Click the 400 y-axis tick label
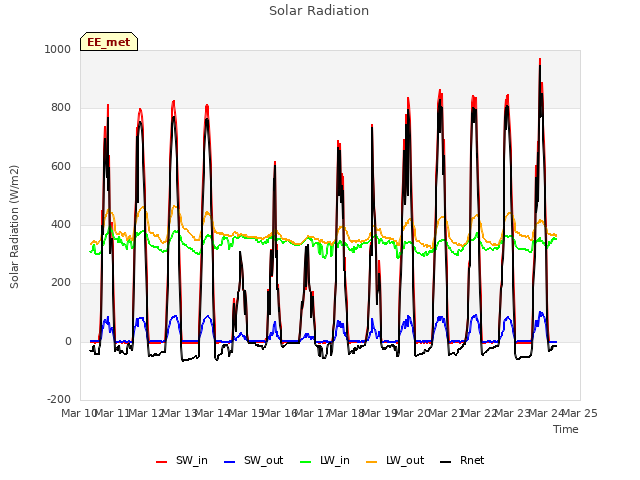640x480 pixels. click(61, 224)
